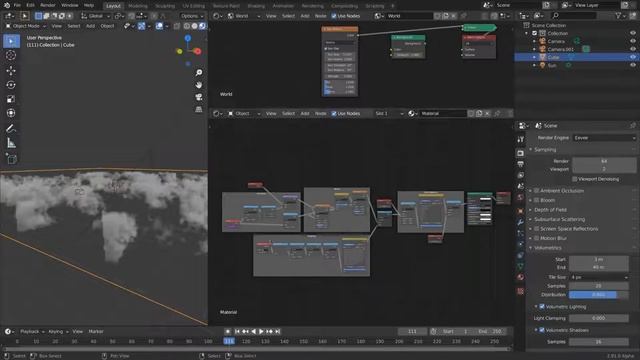Select the Add Cube tool
Screen dimensions: 640x360
point(11,158)
